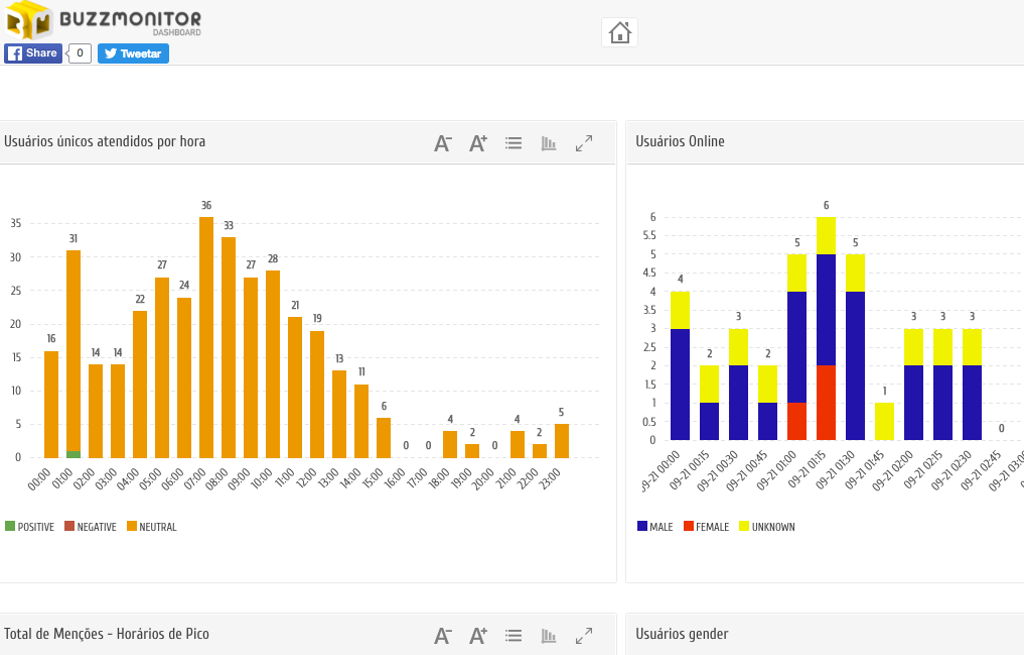Screen dimensions: 1024x655
Task: Hide the UNKNOWN gender series
Action: 767,527
